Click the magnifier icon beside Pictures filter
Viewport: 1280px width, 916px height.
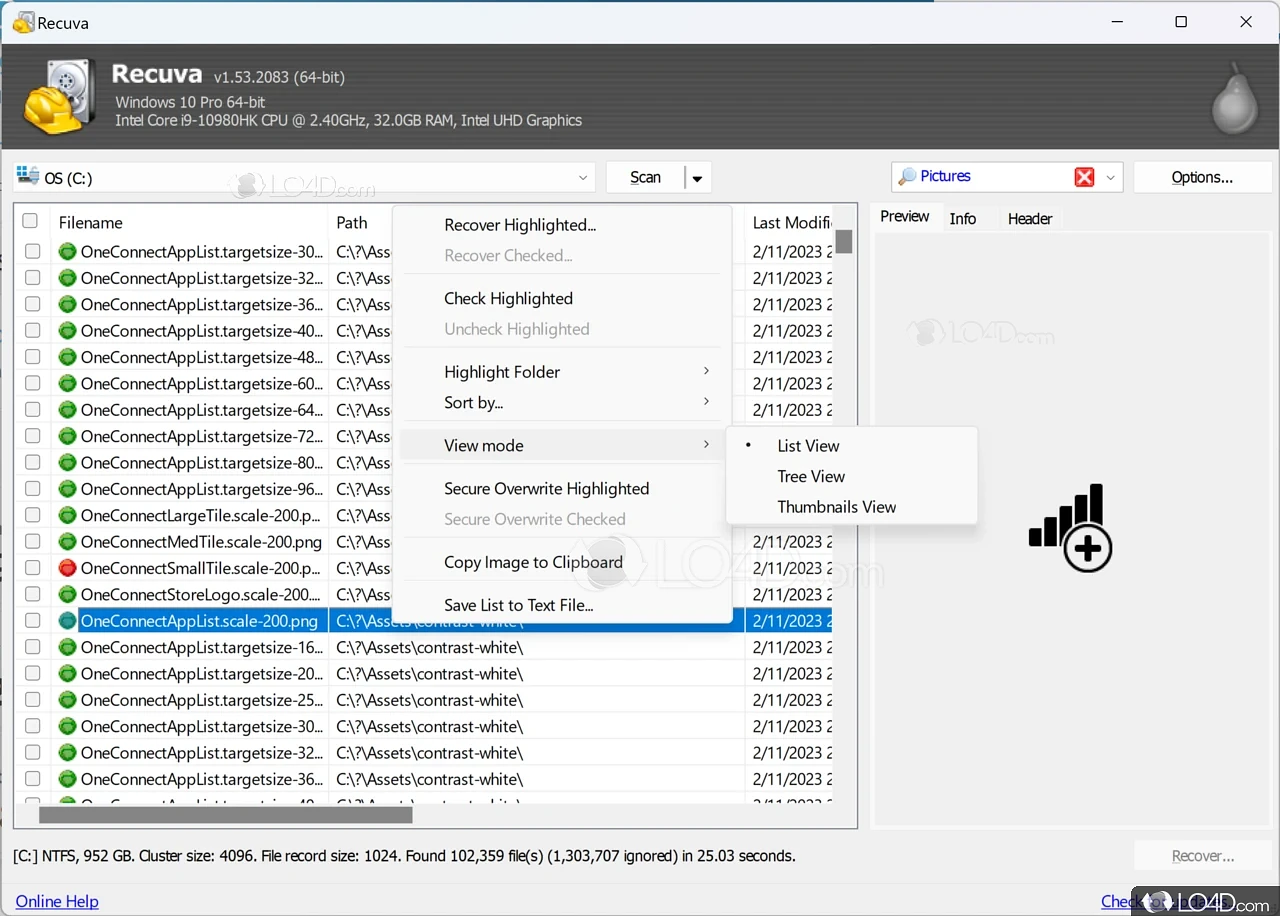click(x=907, y=177)
